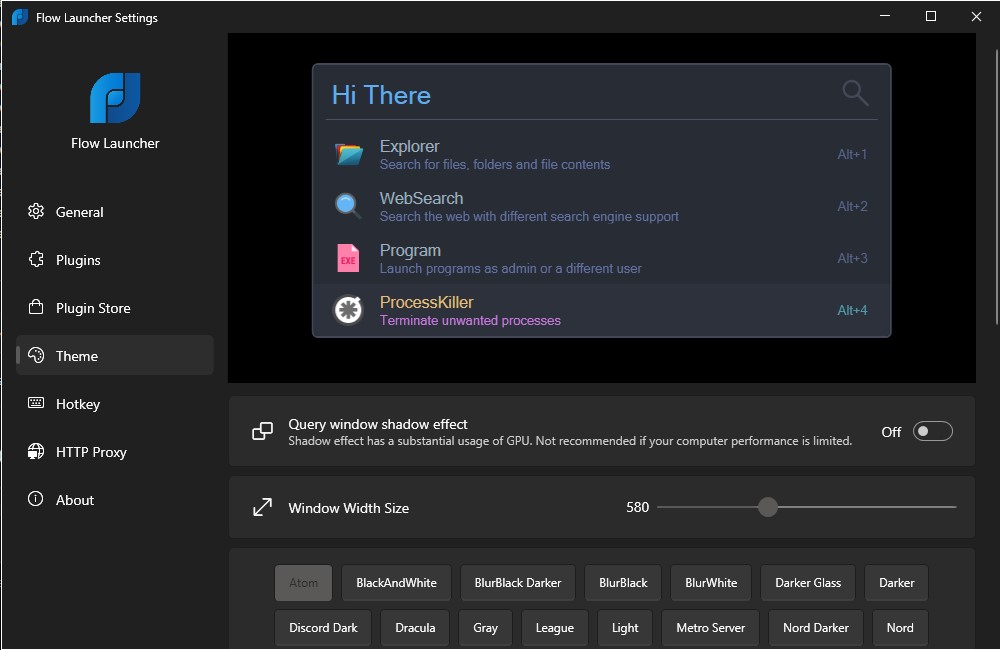This screenshot has height=650, width=1001.
Task: Apply the Dracula theme
Action: [x=415, y=628]
